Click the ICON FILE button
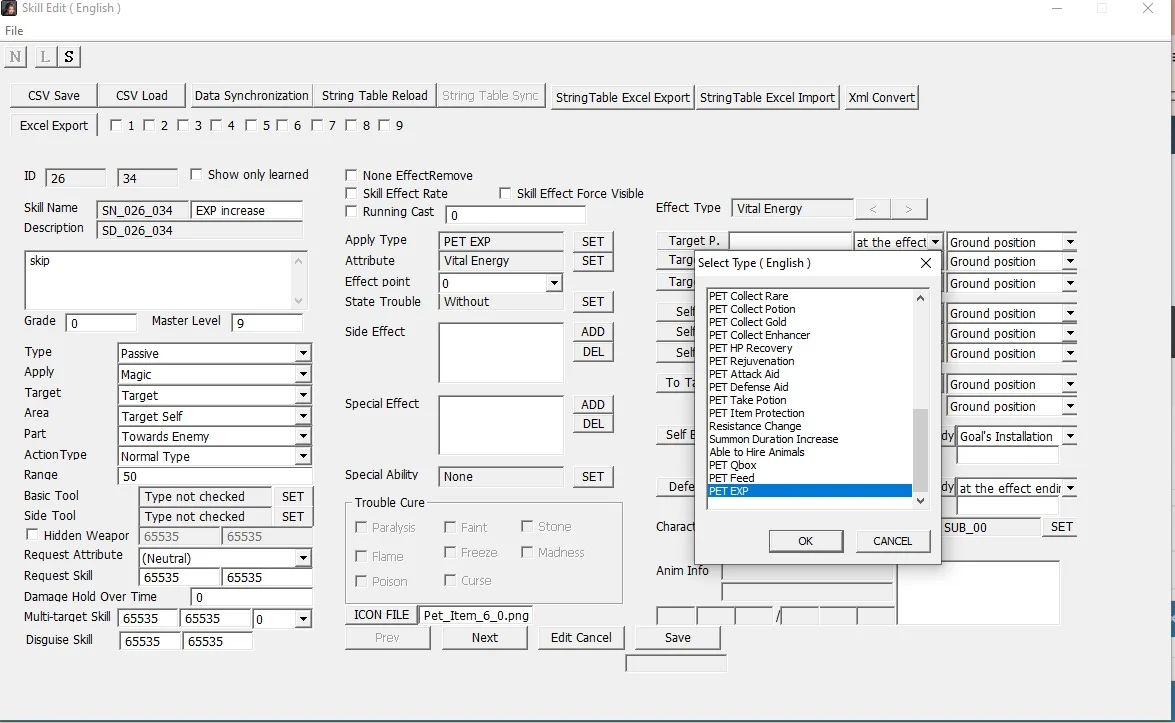This screenshot has width=1175, height=723. tap(381, 615)
